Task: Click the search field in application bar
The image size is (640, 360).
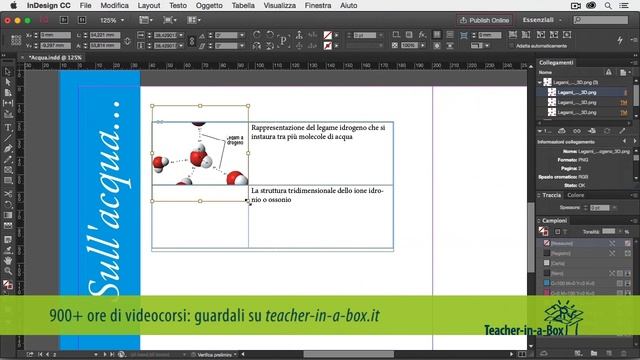Action: 600,20
